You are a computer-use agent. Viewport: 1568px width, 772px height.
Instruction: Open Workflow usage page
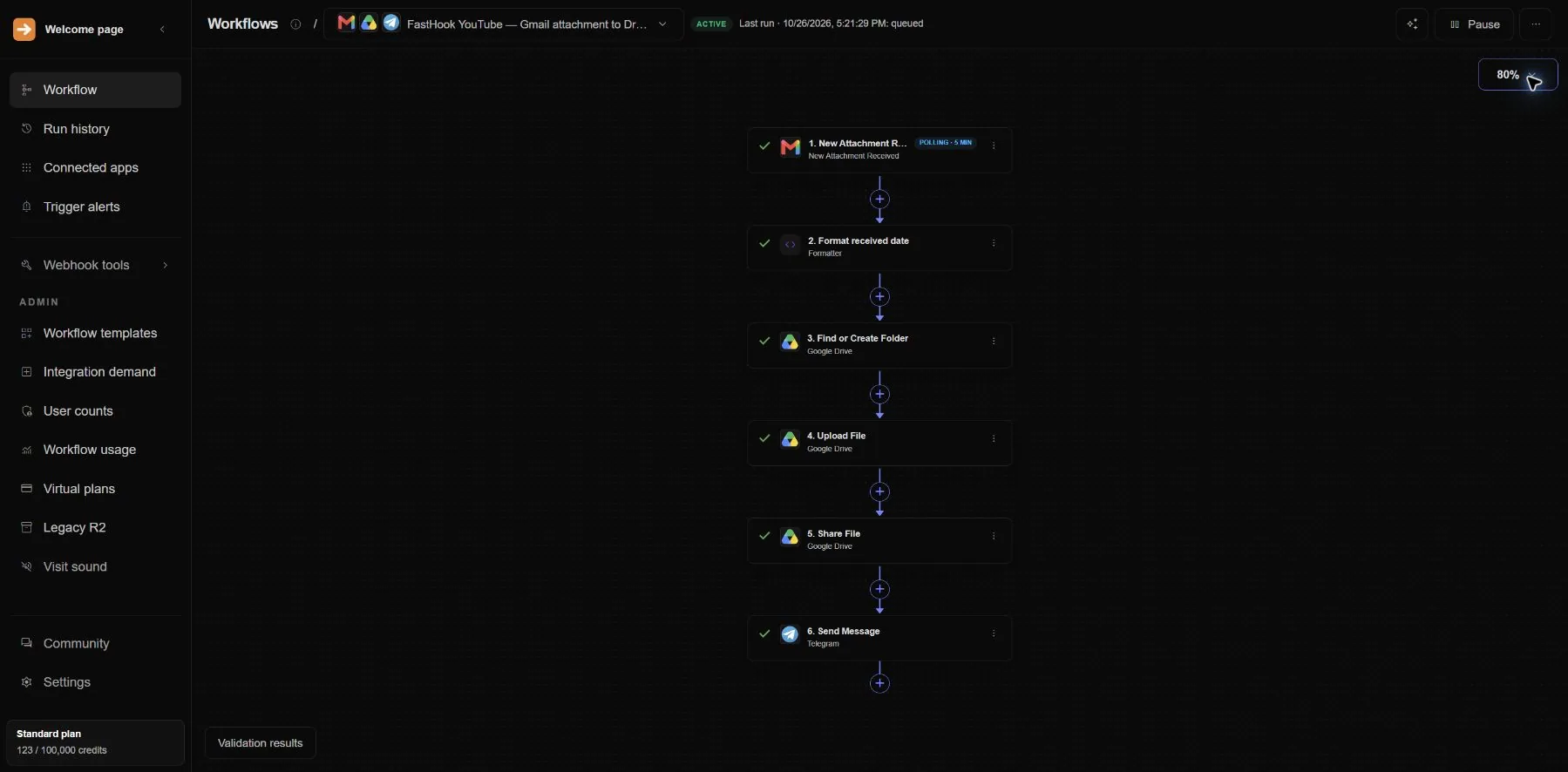coord(95,450)
